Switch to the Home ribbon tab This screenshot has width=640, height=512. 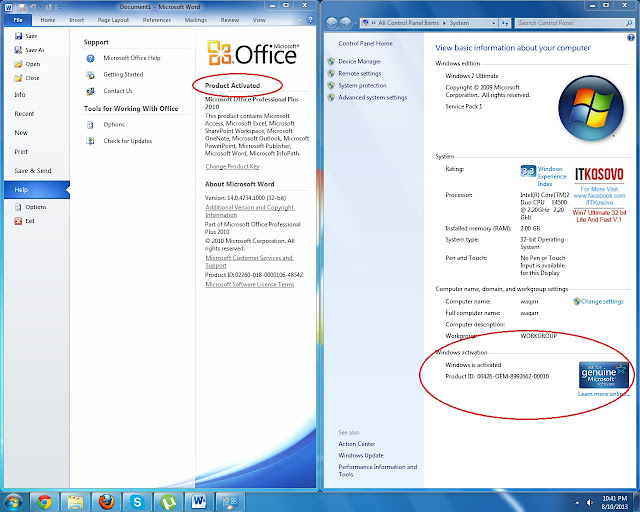48,20
